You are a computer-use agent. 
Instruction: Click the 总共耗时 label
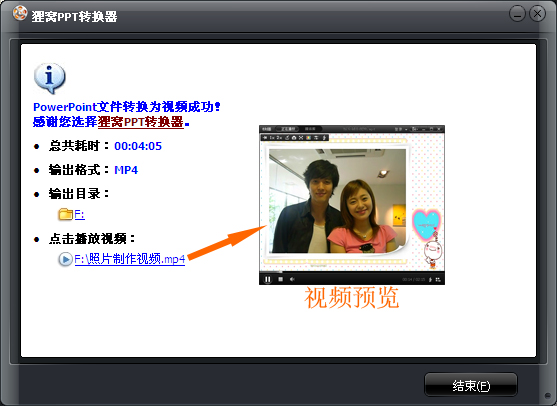(79, 146)
